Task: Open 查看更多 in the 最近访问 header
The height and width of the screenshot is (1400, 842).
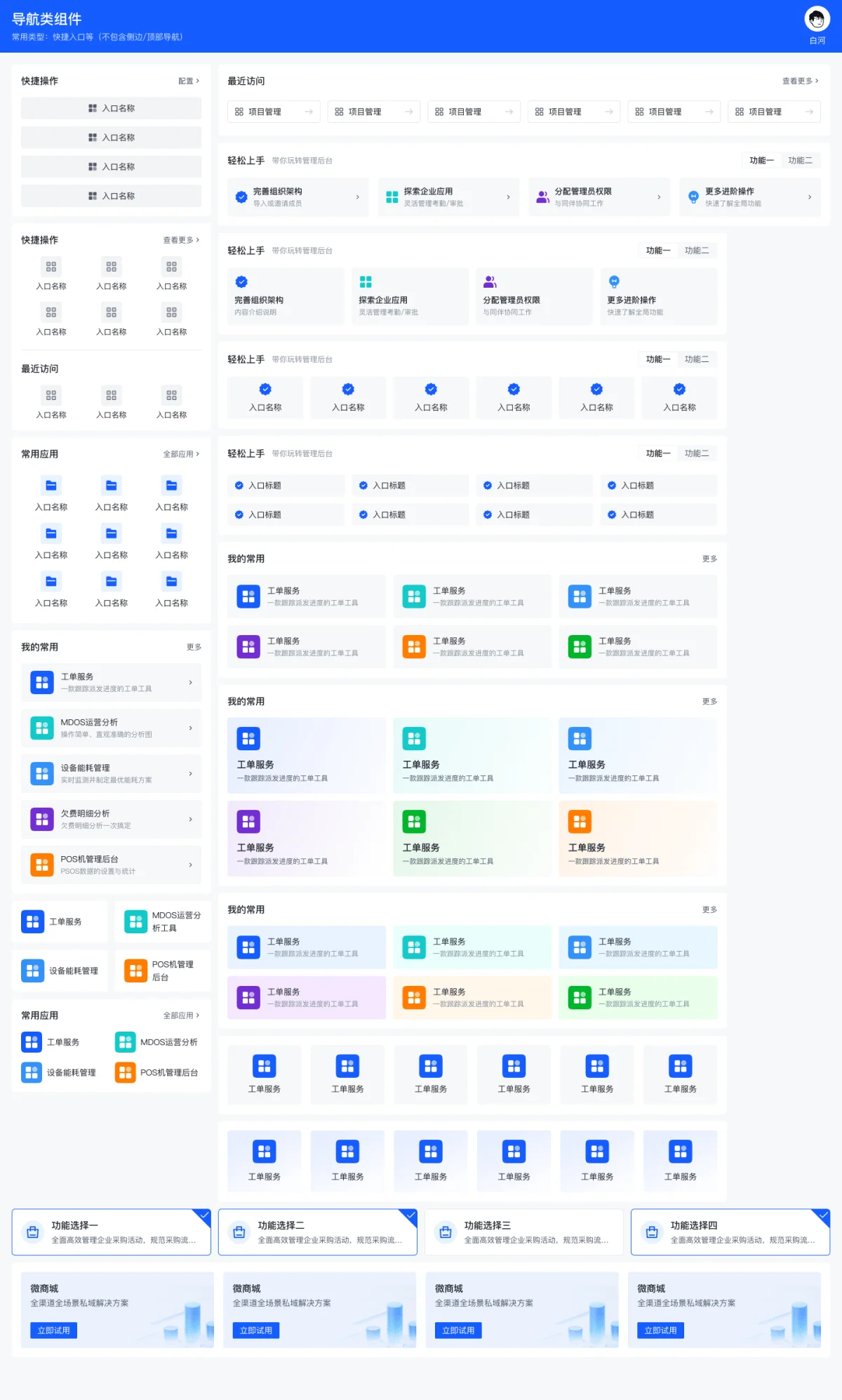Action: pos(800,81)
